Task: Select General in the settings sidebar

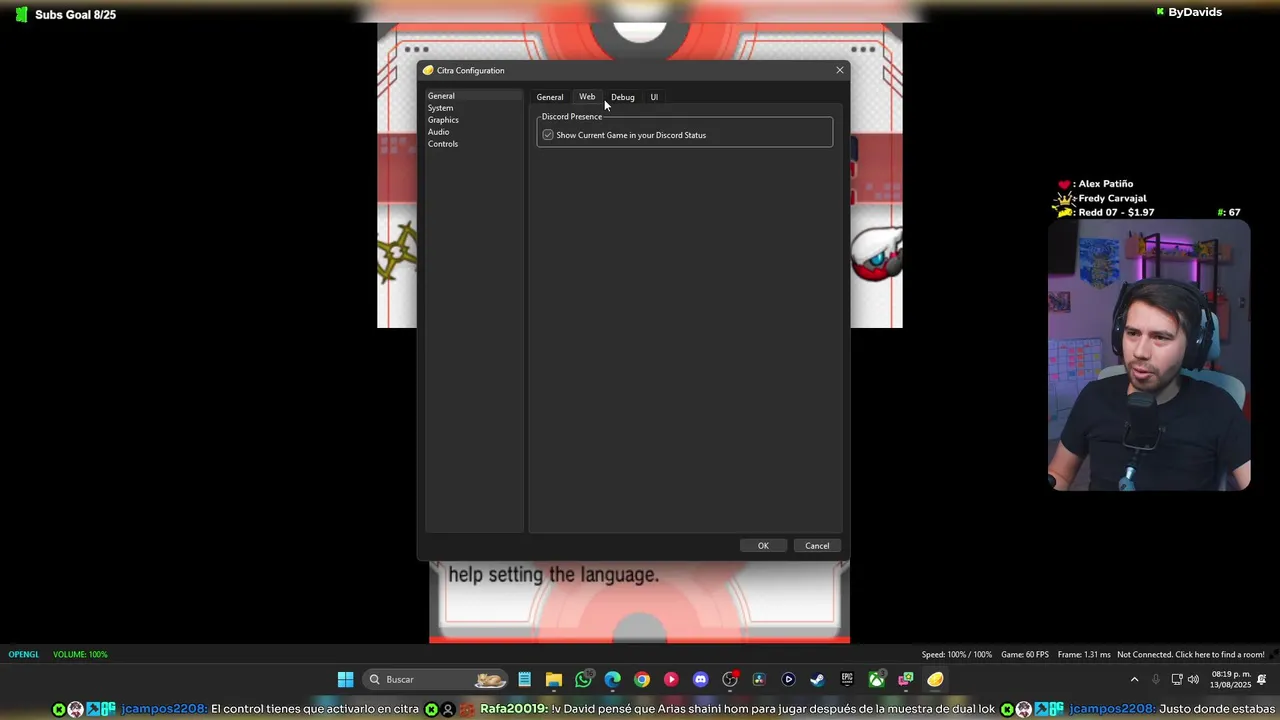Action: click(x=474, y=96)
